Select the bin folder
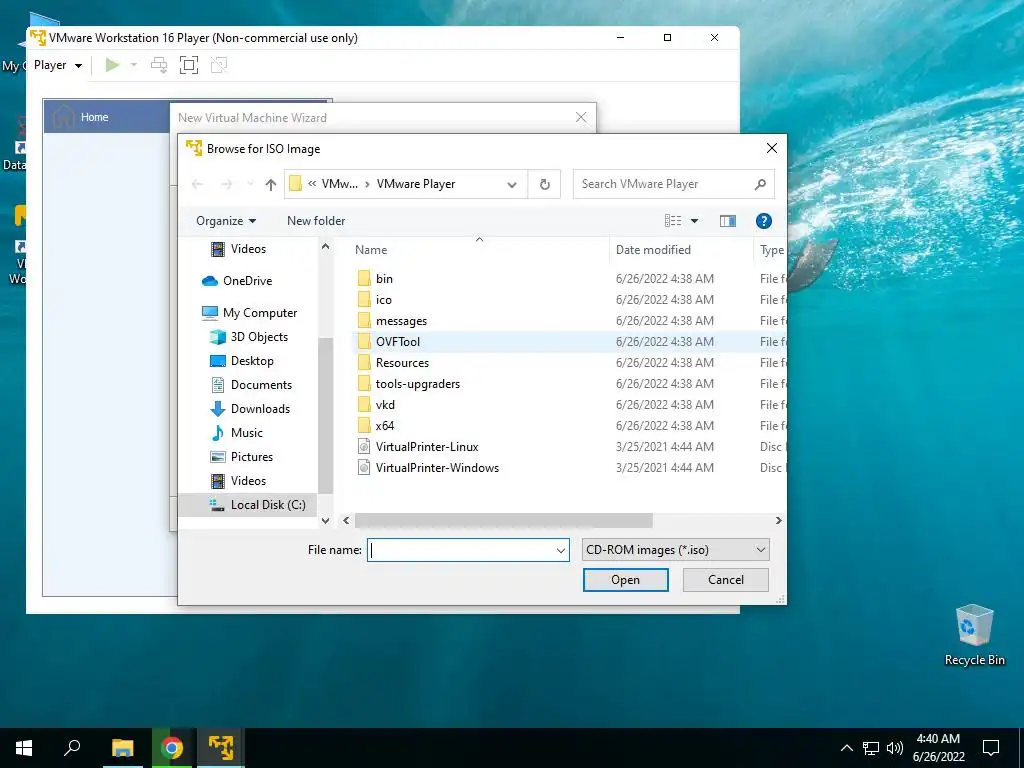Screen dimensions: 1024x768 pyautogui.click(x=384, y=279)
